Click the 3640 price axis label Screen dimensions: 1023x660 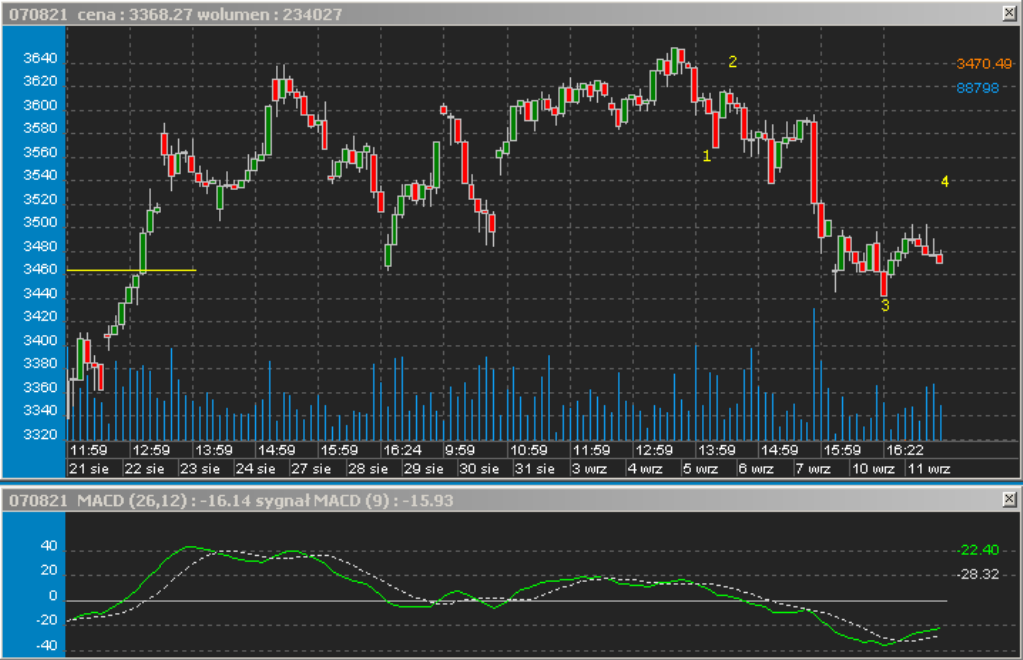tap(39, 58)
